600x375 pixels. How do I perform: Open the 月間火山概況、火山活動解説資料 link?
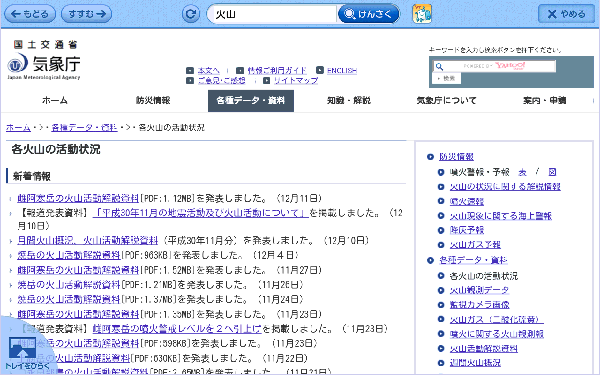point(88,240)
